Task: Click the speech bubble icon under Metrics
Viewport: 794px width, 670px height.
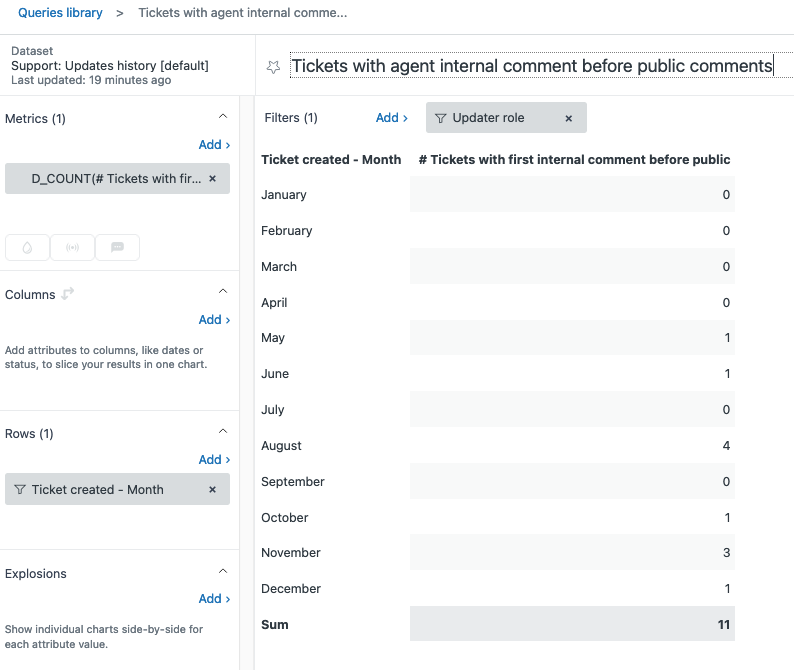Action: (x=118, y=247)
